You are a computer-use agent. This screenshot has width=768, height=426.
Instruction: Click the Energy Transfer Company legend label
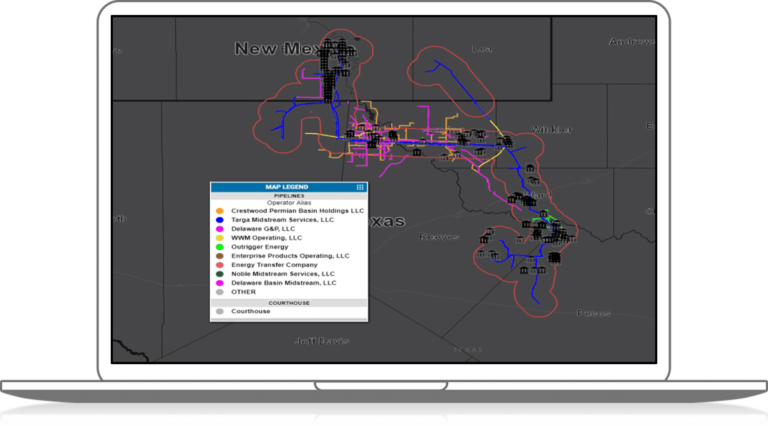pyautogui.click(x=276, y=265)
